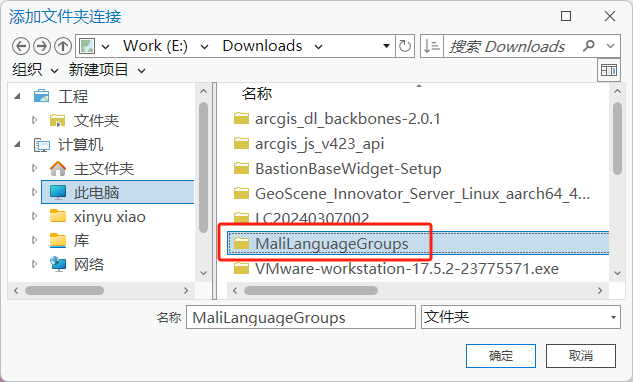Cancel with the 取消 button
The image size is (633, 382).
point(581,356)
